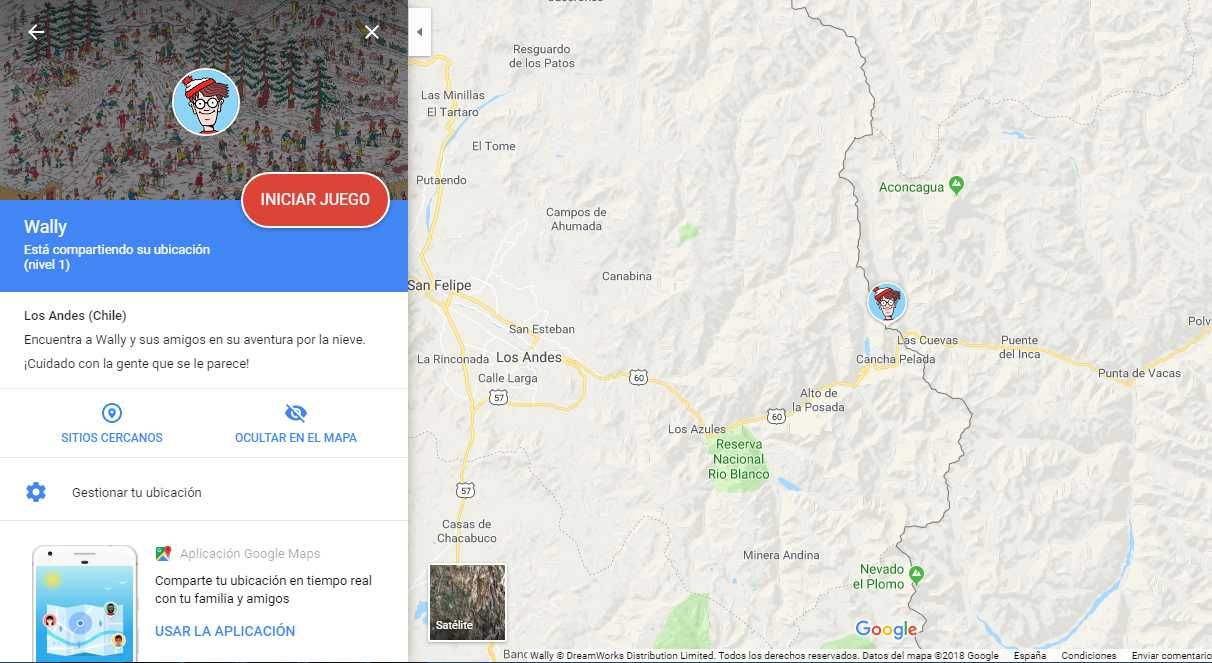Select the Nevado el Plomo marker

(917, 574)
